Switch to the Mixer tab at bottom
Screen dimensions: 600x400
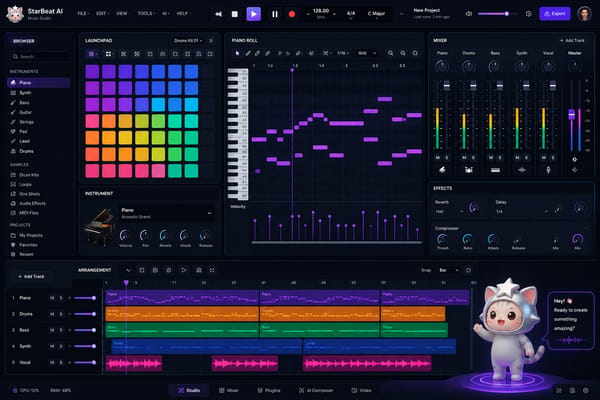(x=229, y=390)
